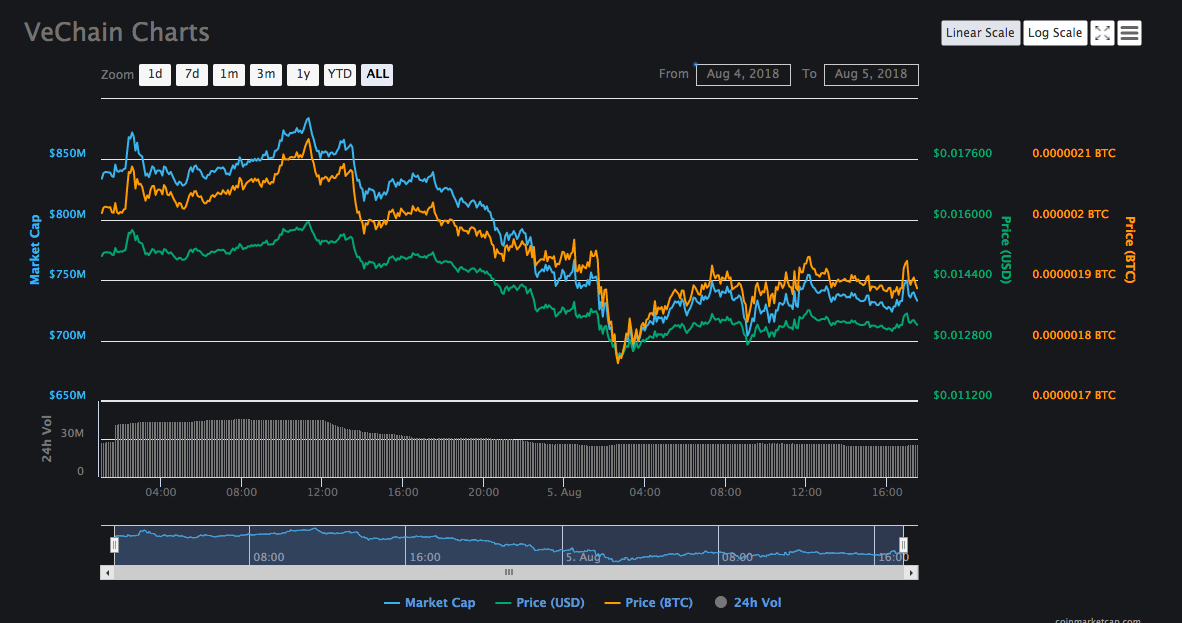Set zoom range to 3m
The image size is (1182, 623).
(265, 74)
